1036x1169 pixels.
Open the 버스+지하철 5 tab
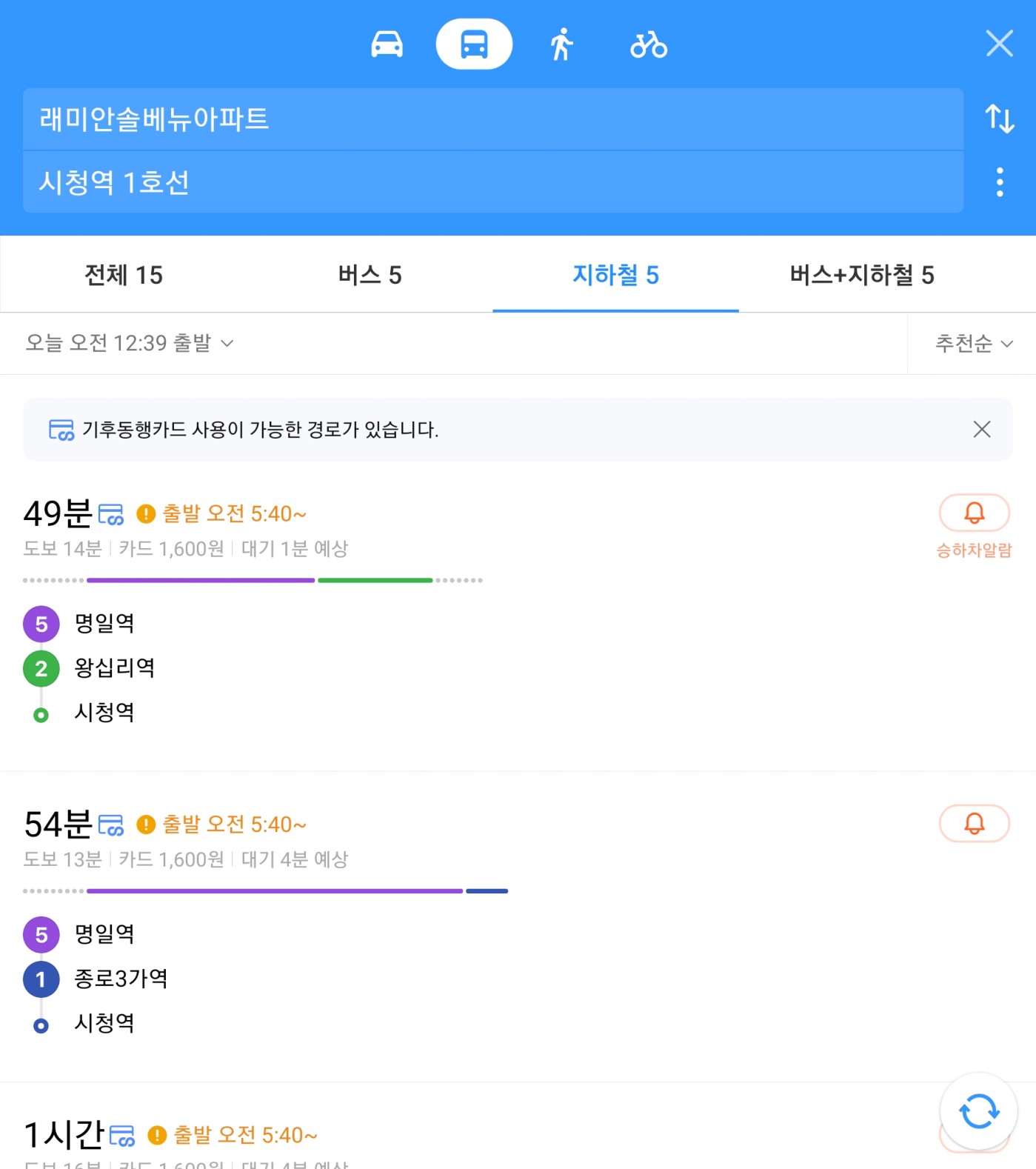[862, 275]
